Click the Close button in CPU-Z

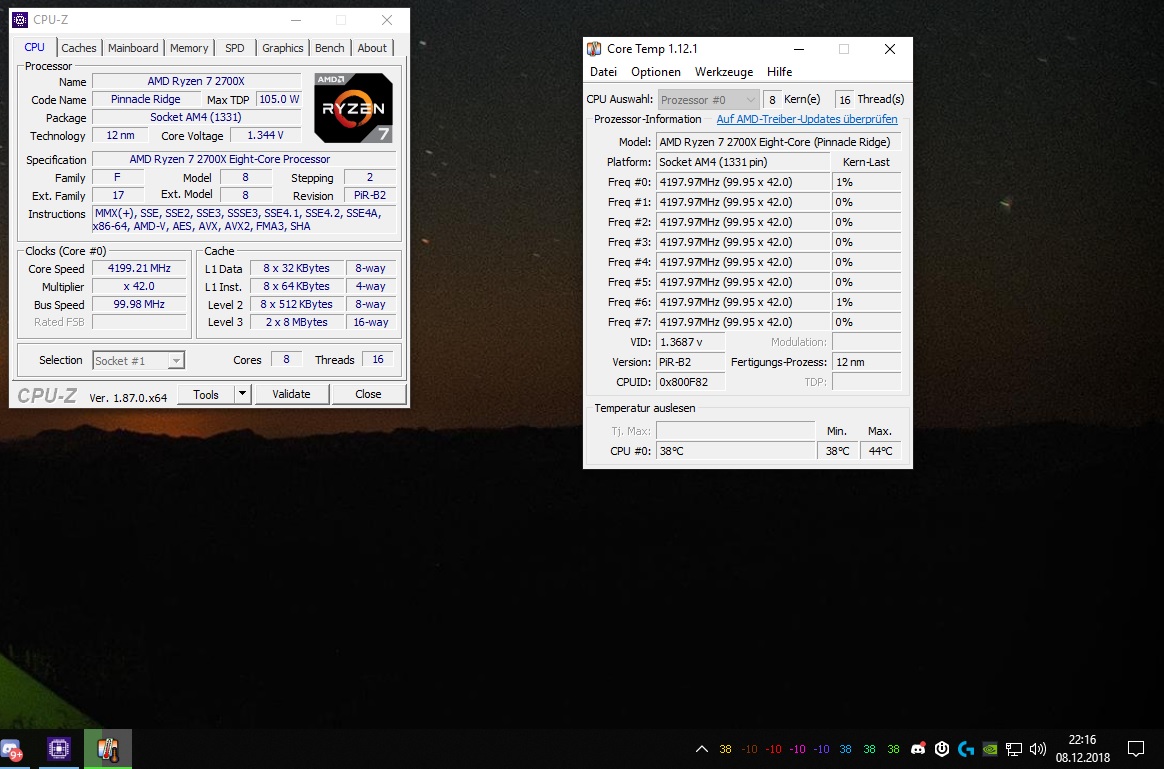coord(368,394)
